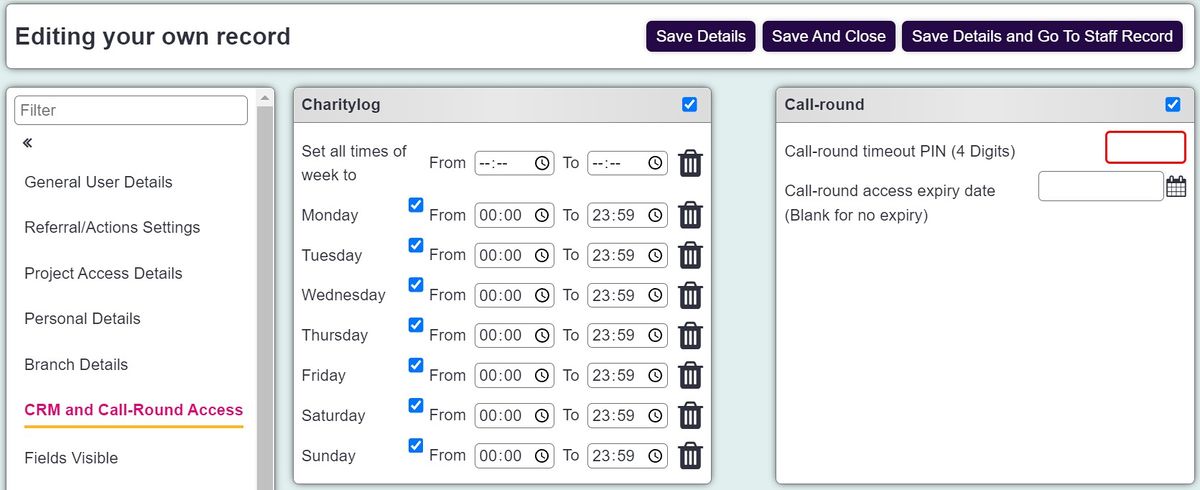Go to Project Access Details section
The image size is (1200, 490).
[x=103, y=273]
